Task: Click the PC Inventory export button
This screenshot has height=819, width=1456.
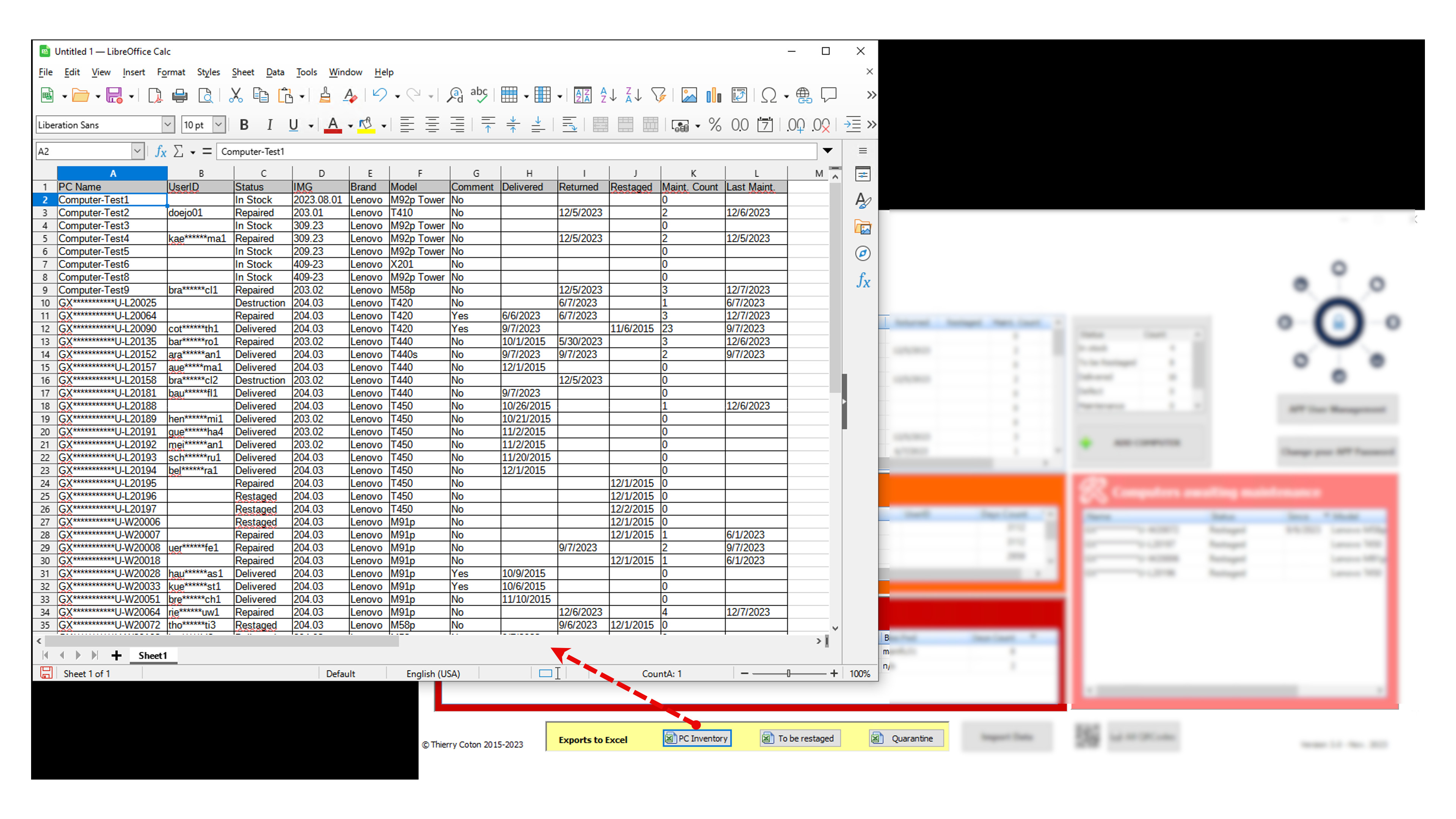Action: (697, 738)
